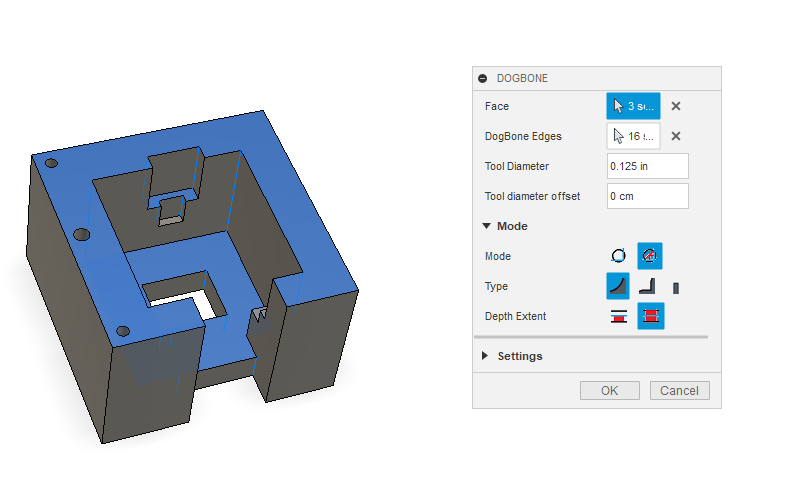Viewport: 803px width, 478px height.
Task: Collapse the DOGBONE dialog with minus icon
Action: coord(482,78)
